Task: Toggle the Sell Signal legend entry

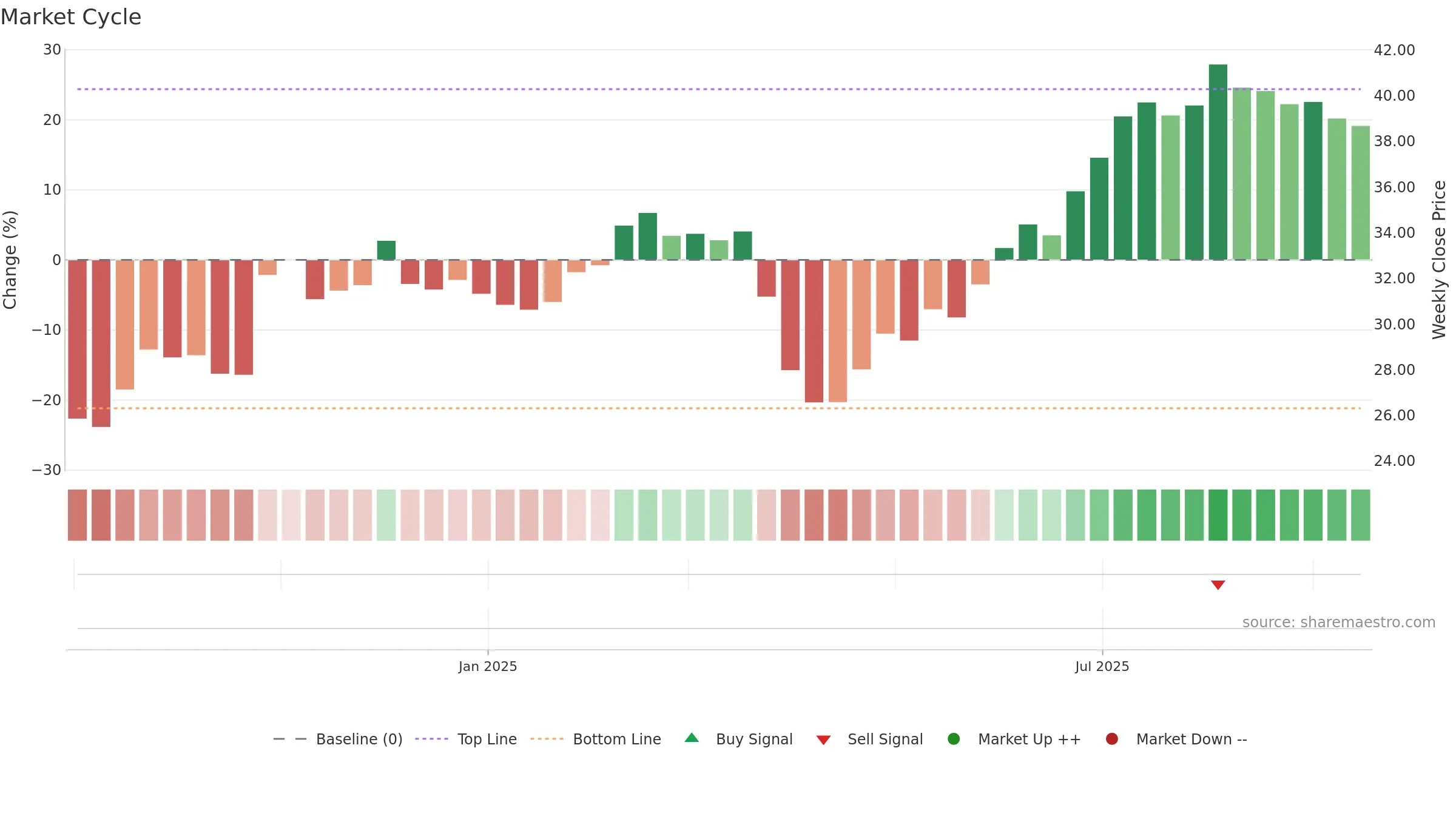Action: [x=869, y=739]
